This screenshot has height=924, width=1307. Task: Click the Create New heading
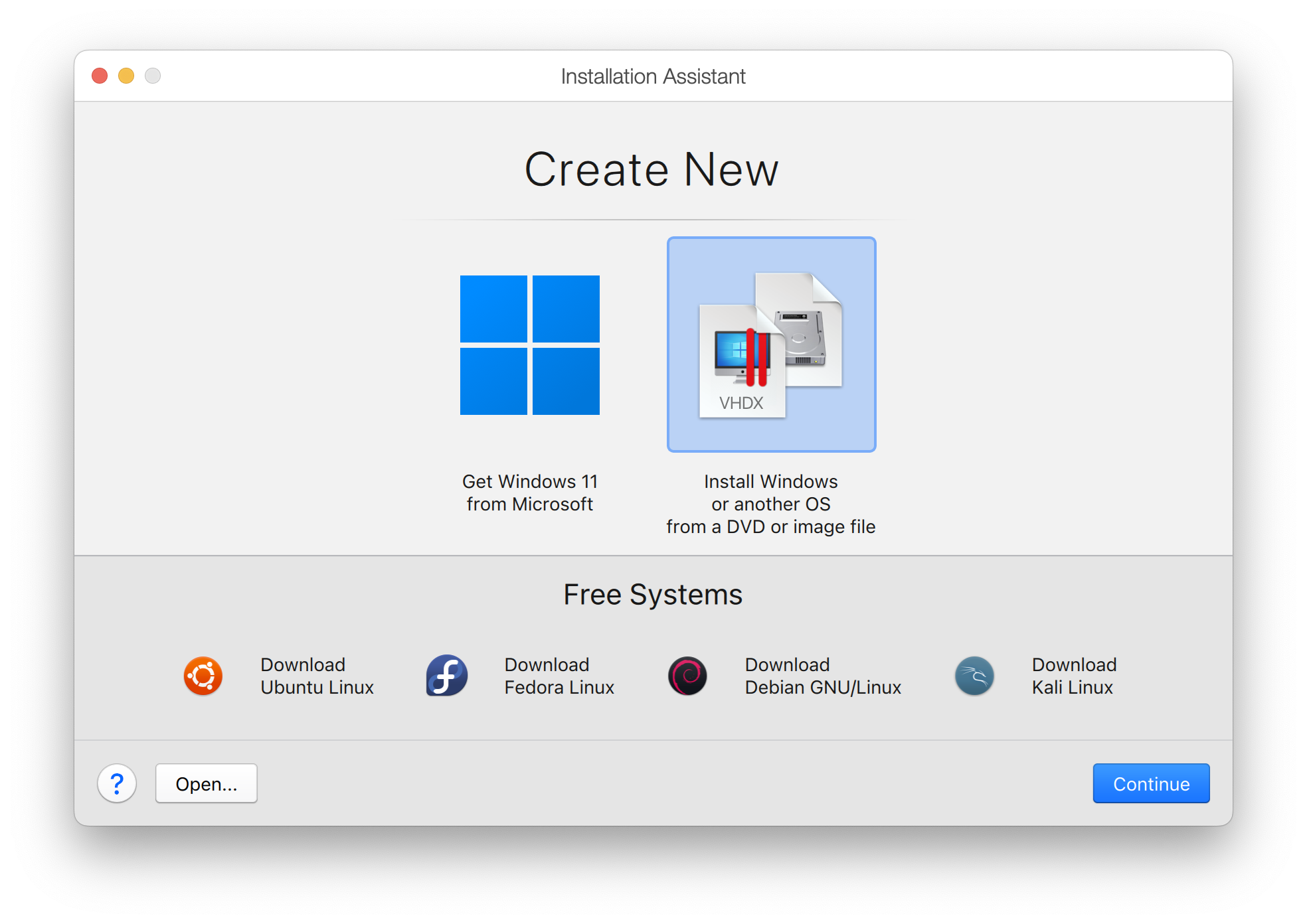[651, 169]
